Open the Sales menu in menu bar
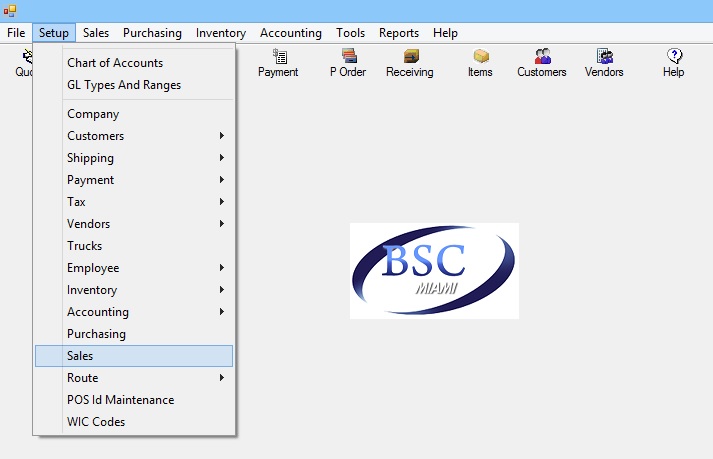The height and width of the screenshot is (459, 713). pyautogui.click(x=95, y=33)
